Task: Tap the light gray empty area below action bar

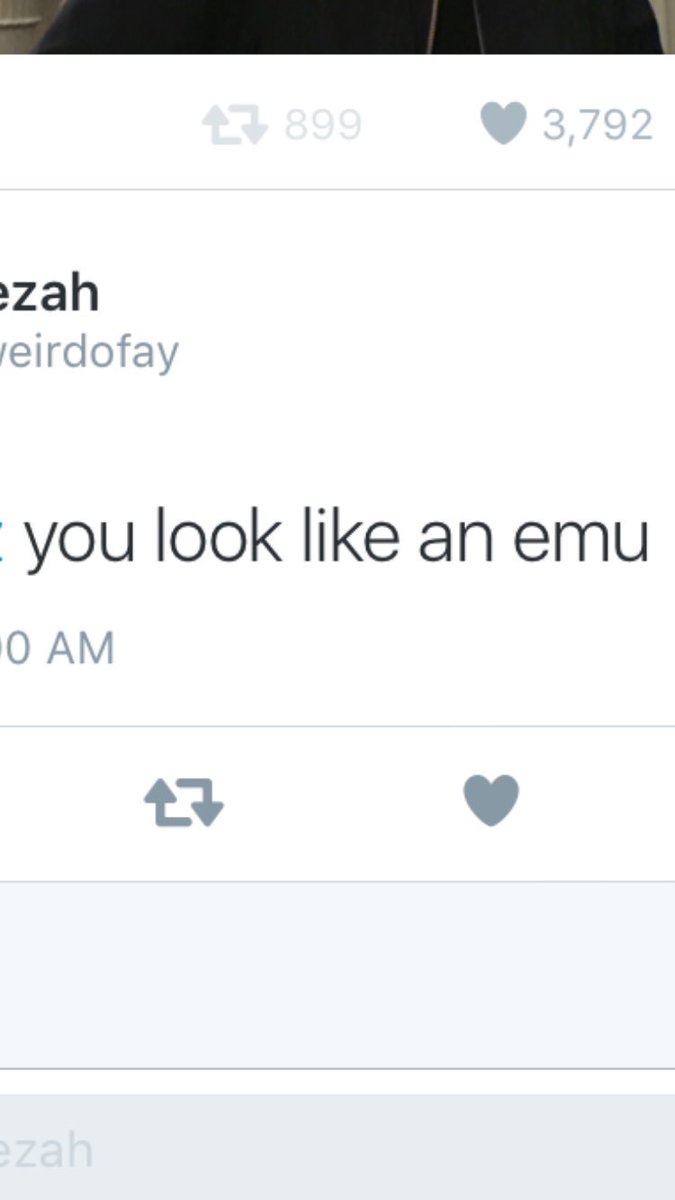Action: [337, 975]
